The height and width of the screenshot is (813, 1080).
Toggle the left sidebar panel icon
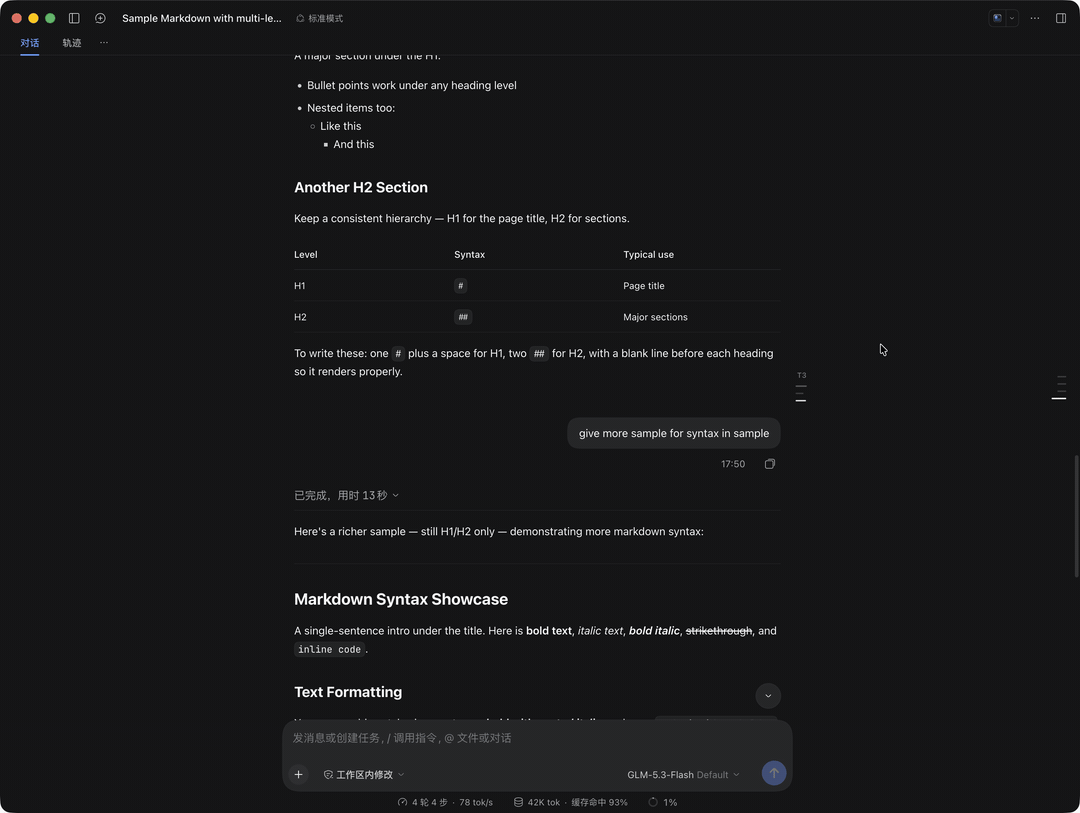(74, 18)
